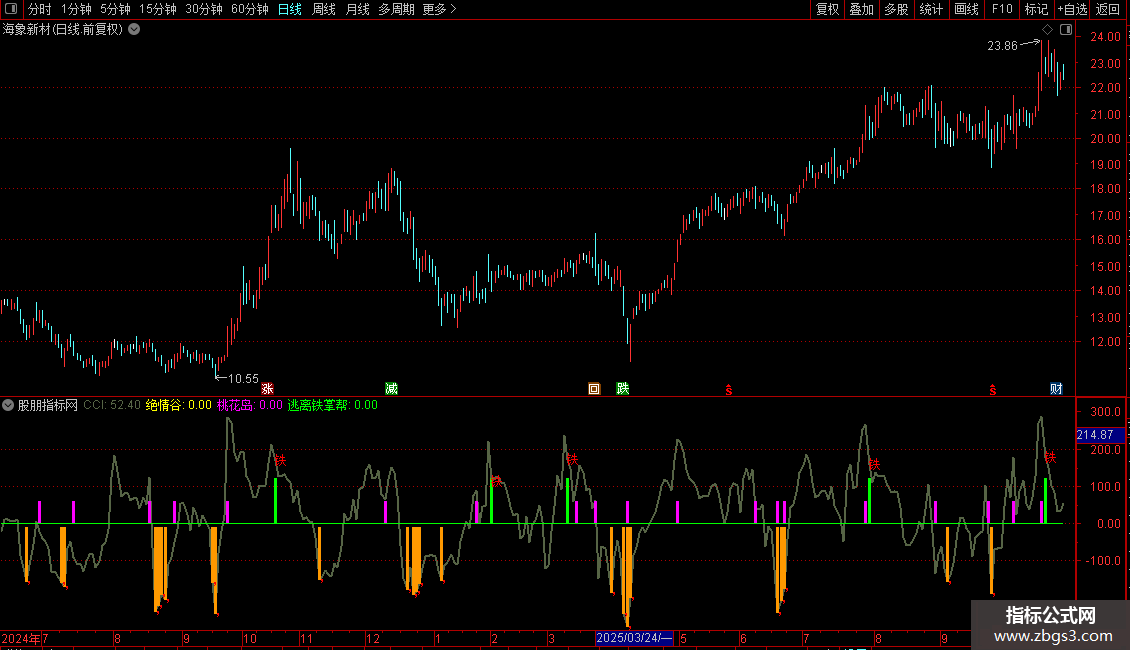Click the 复权 adjustment button
The image size is (1130, 650).
(x=827, y=9)
